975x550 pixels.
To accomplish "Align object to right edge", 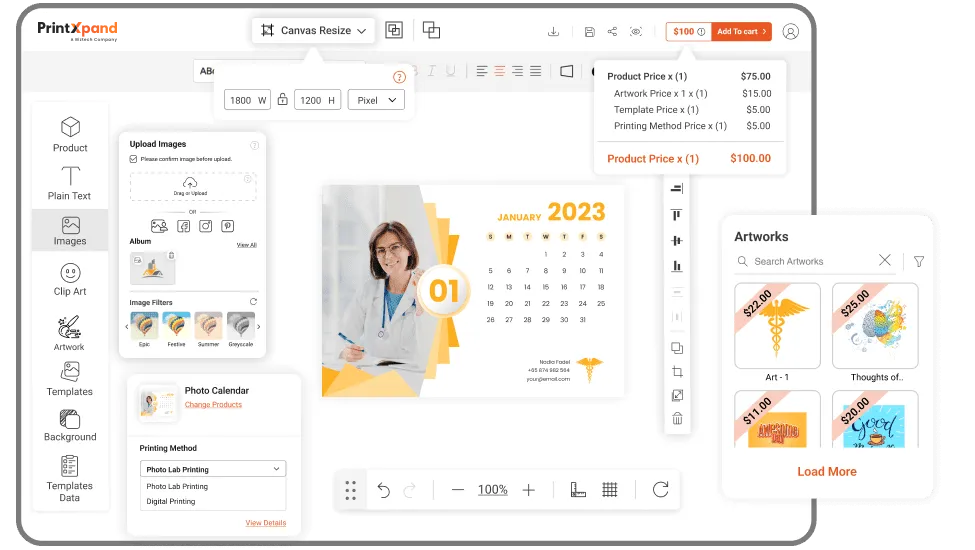I will (x=677, y=188).
